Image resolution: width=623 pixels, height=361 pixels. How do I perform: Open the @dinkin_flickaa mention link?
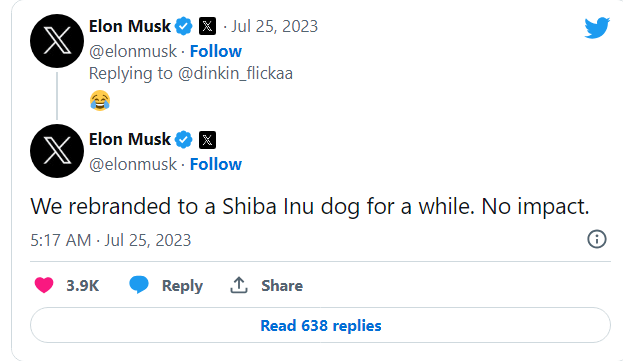[x=235, y=73]
